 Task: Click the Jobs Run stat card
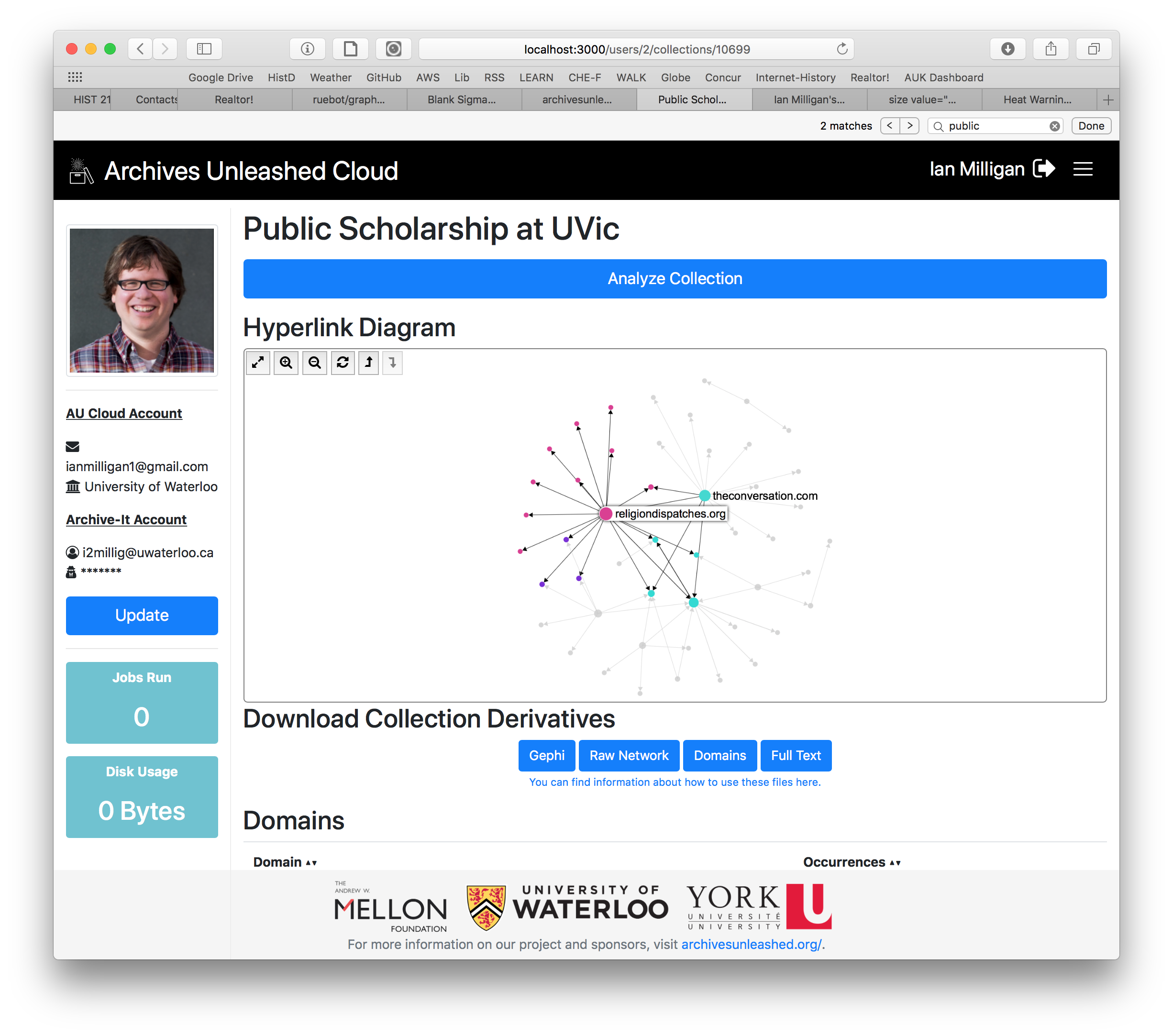coord(142,703)
